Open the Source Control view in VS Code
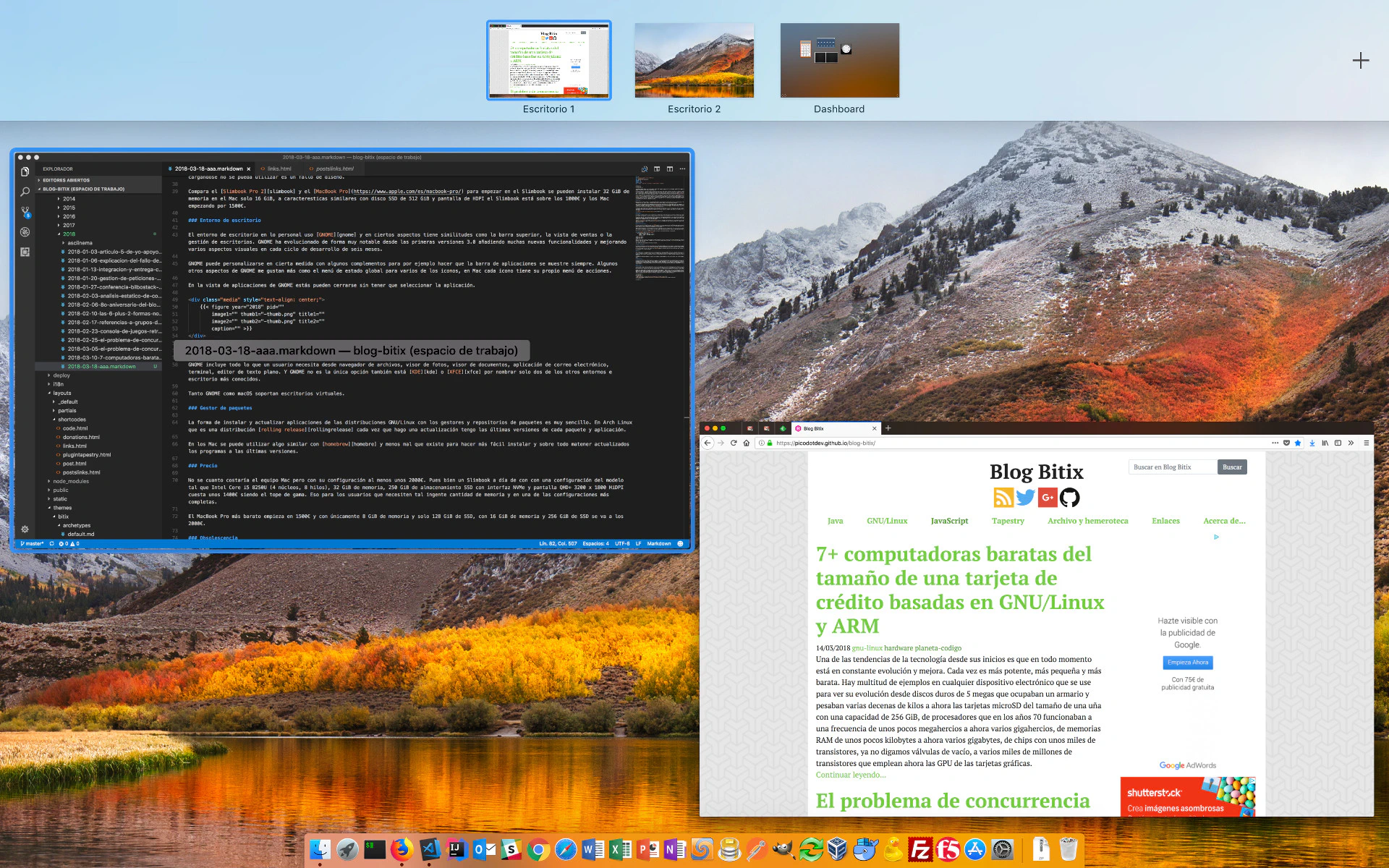The width and height of the screenshot is (1389, 868). tap(25, 211)
